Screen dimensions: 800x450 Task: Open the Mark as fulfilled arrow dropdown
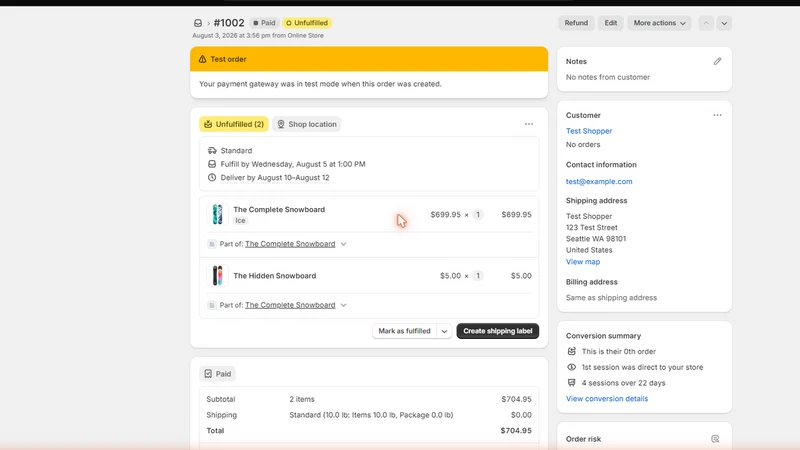tap(444, 331)
